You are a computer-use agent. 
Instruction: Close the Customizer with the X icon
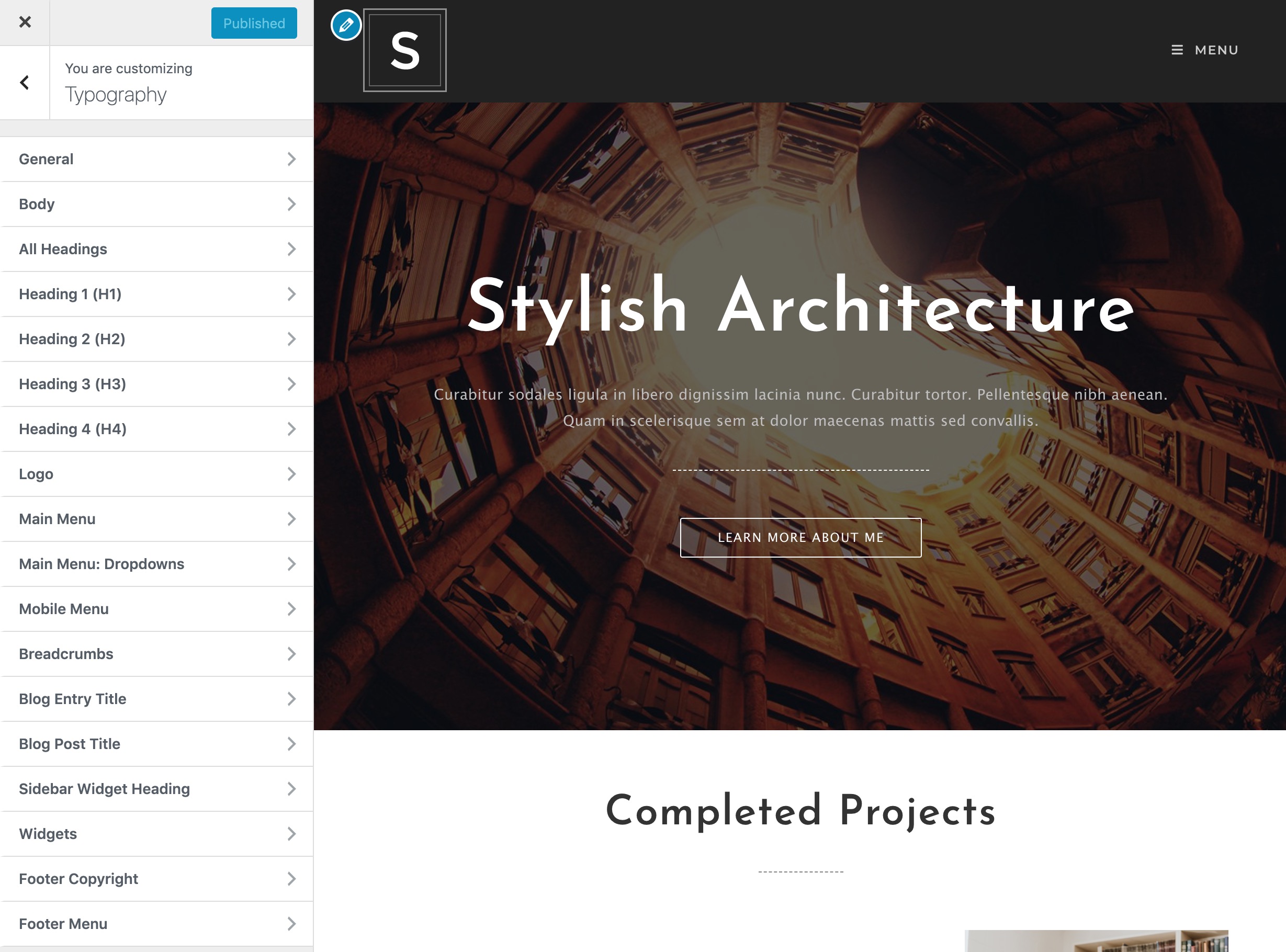pos(25,22)
